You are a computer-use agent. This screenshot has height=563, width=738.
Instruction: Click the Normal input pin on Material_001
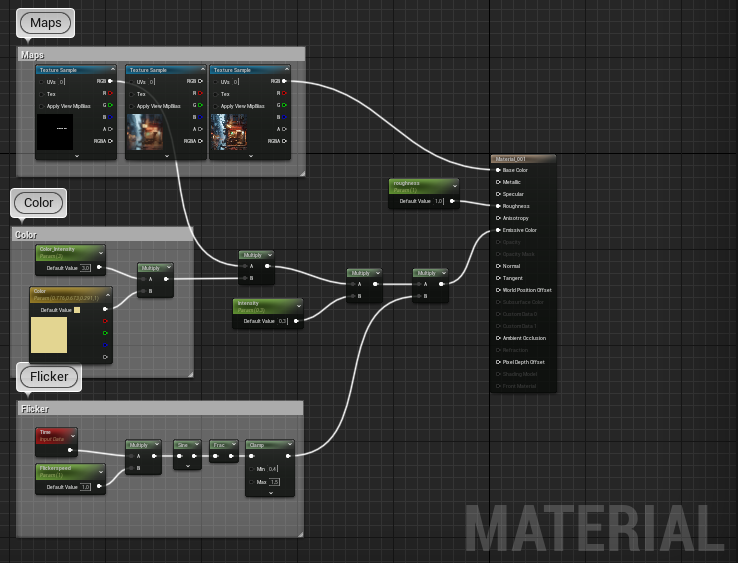coord(498,266)
